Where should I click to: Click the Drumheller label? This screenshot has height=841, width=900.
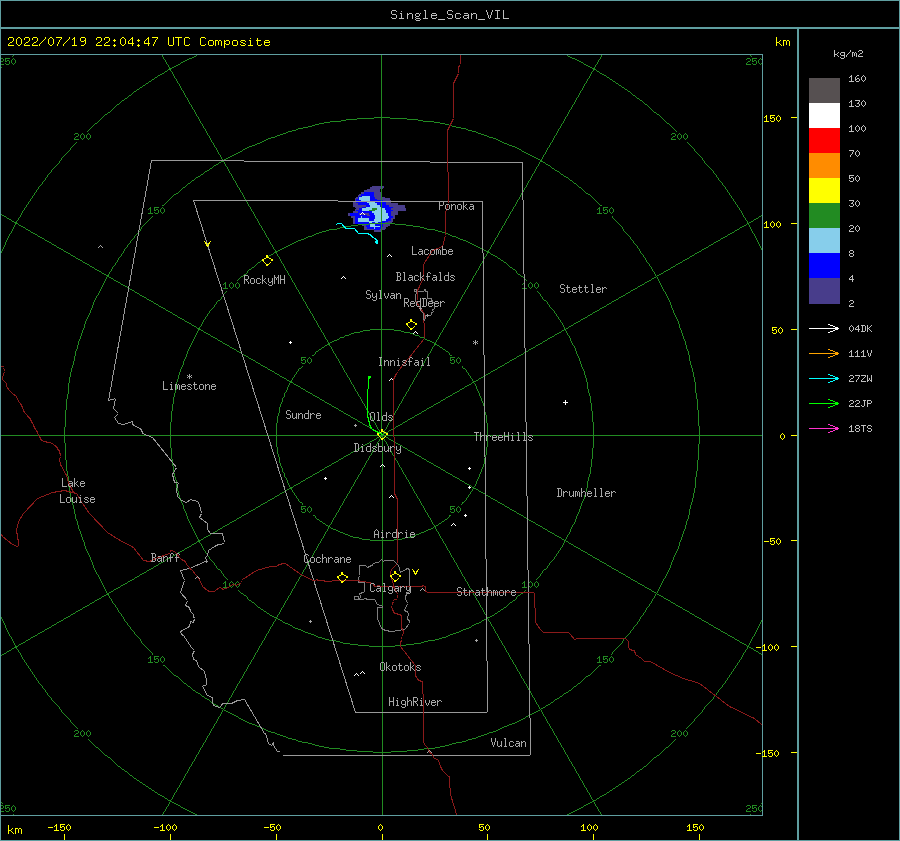586,493
